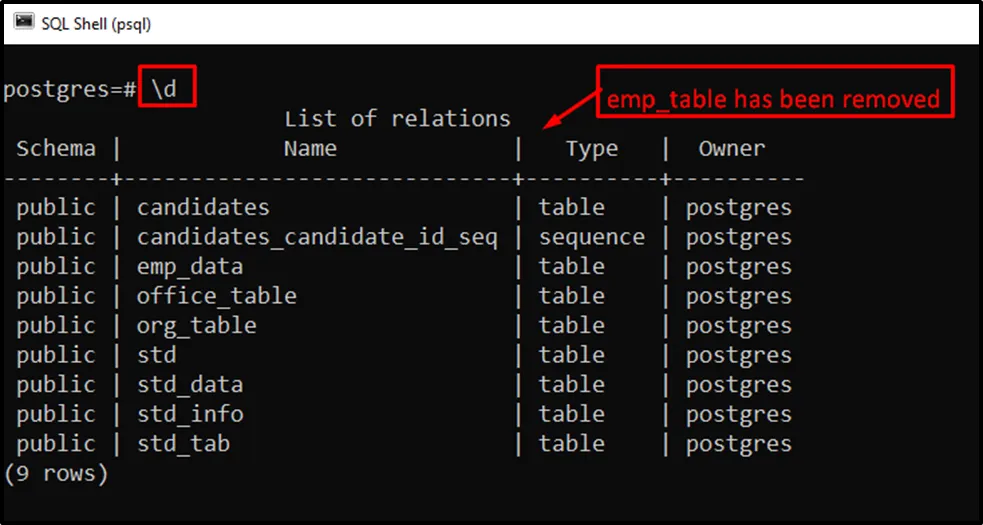The image size is (983, 525).
Task: Click the std_tab table name
Action: 183,444
